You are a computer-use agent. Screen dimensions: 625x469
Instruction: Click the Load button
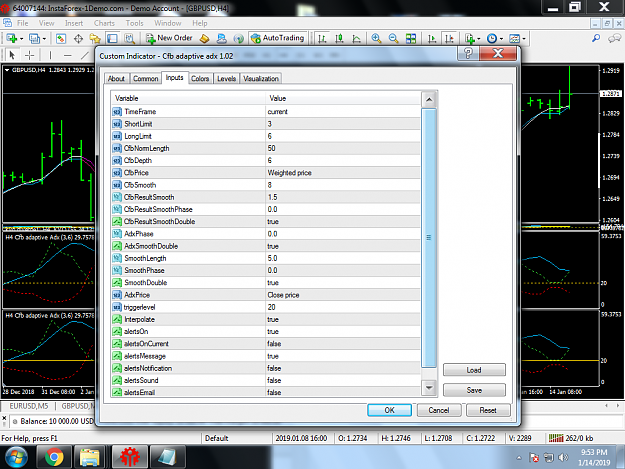click(x=474, y=370)
